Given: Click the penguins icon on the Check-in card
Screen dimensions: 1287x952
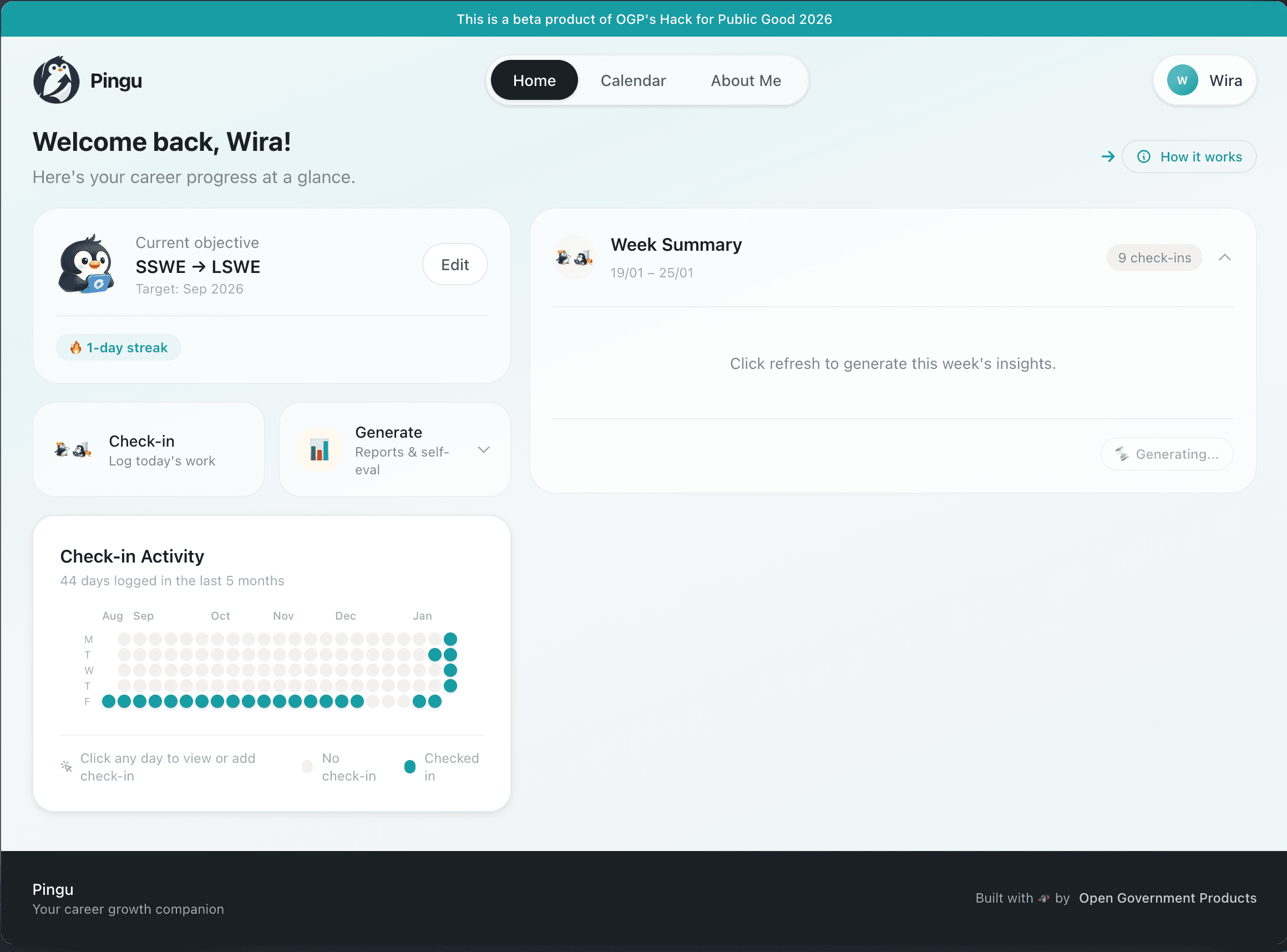Looking at the screenshot, I should coord(72,449).
